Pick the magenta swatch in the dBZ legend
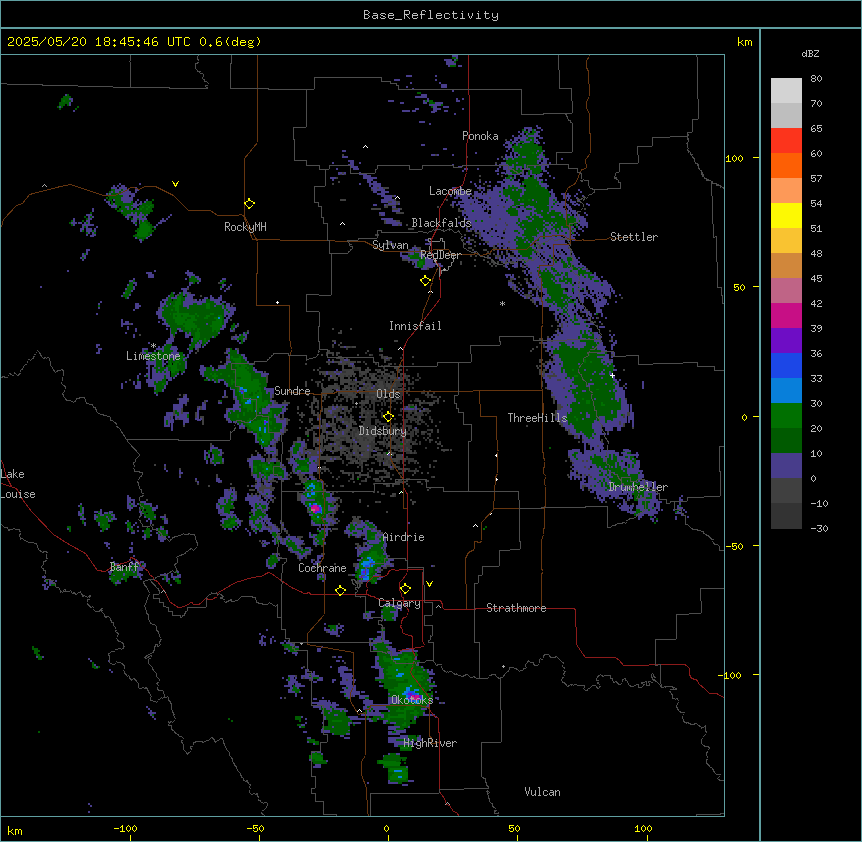Viewport: 862px width, 842px height. coord(786,315)
